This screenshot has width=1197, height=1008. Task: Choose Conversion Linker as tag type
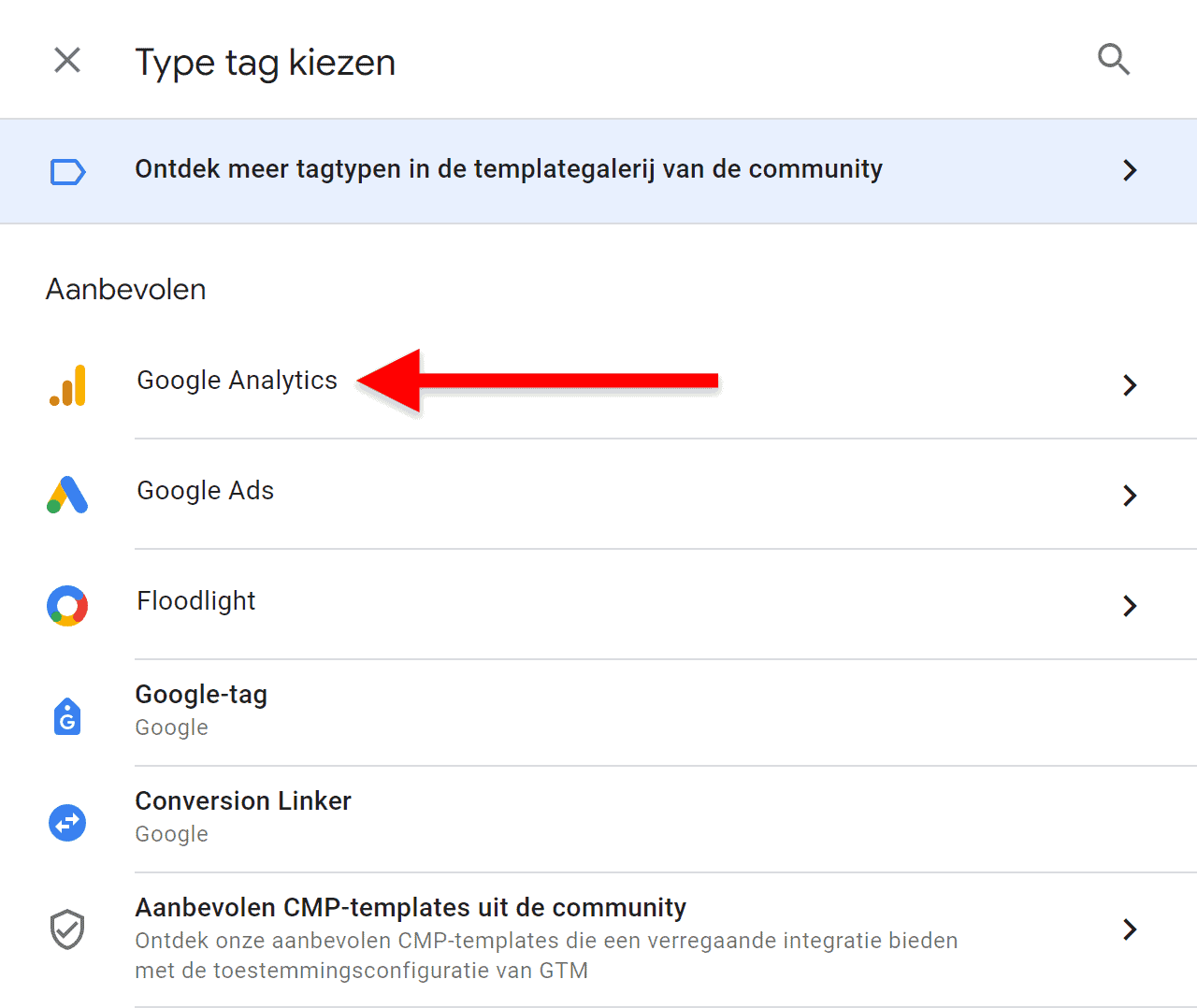(x=243, y=800)
